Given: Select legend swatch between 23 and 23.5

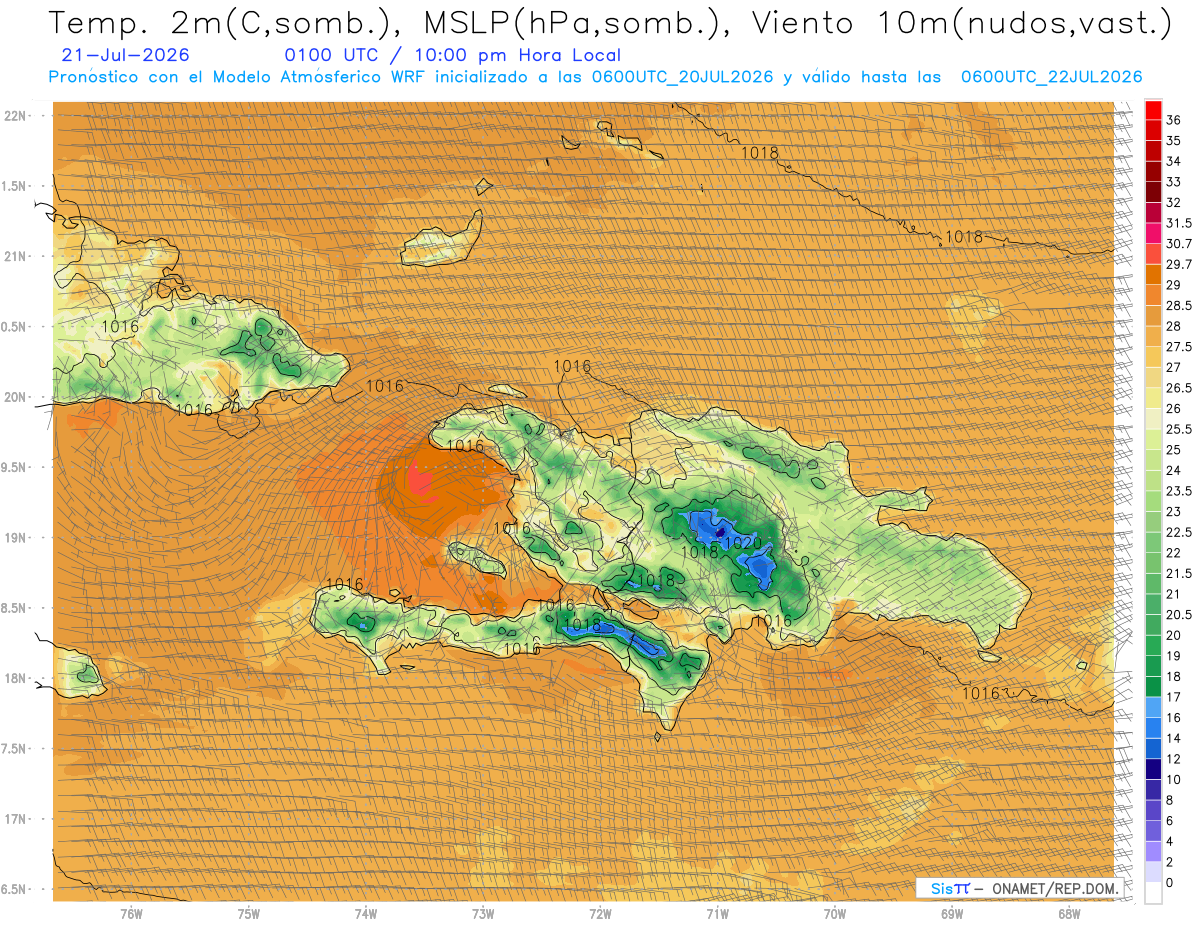Looking at the screenshot, I should click(1153, 500).
